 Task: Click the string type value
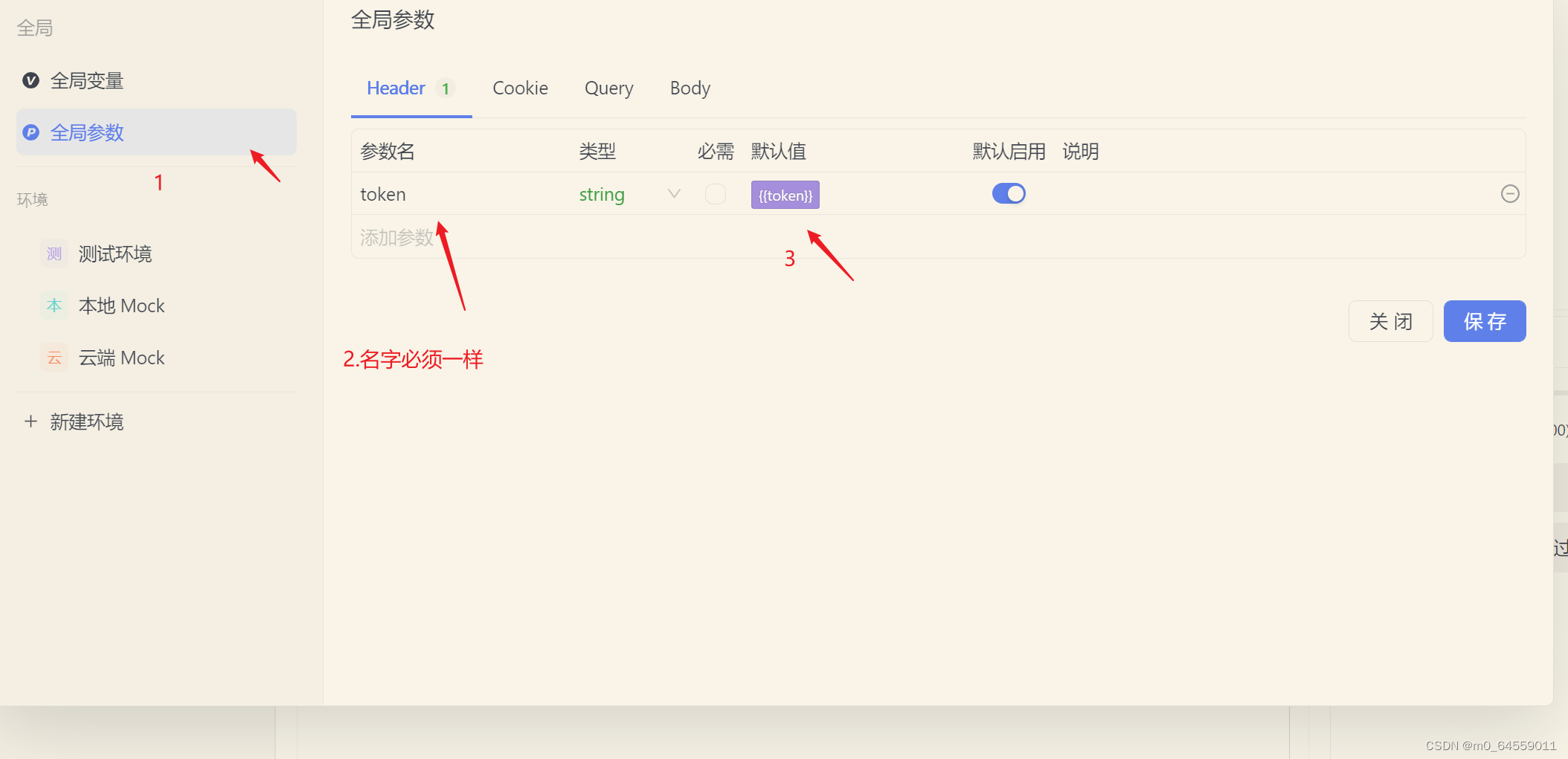(x=602, y=195)
